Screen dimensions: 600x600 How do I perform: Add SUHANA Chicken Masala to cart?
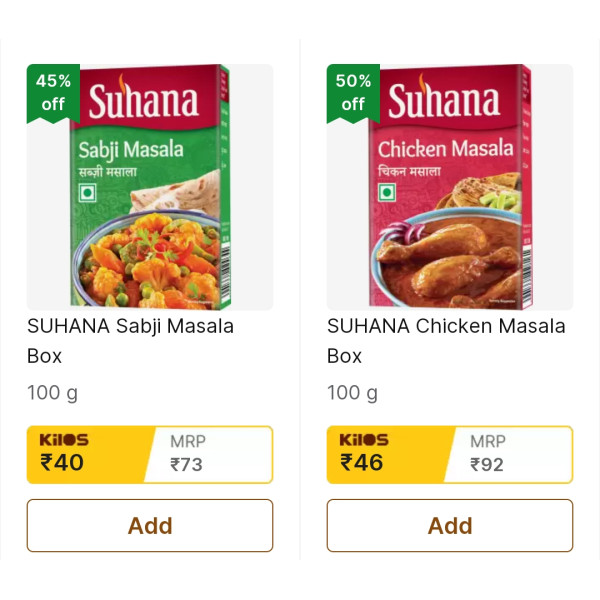(450, 525)
